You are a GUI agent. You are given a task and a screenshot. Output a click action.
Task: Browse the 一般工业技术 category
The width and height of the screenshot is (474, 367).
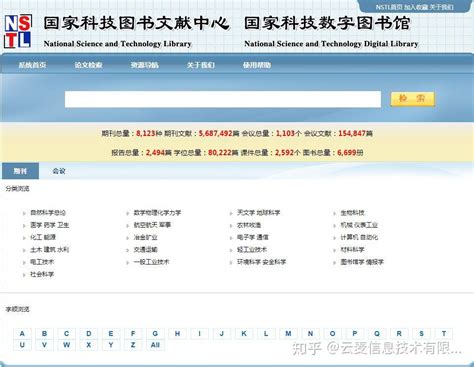152,262
